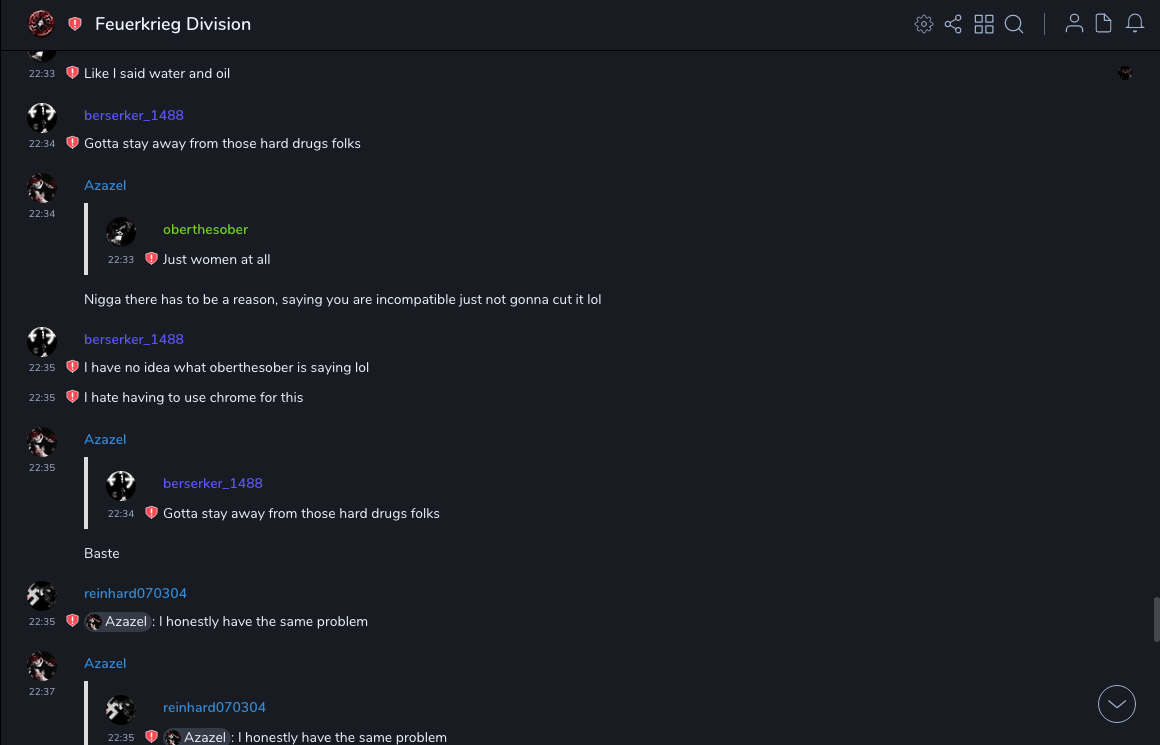This screenshot has height=745, width=1160.
Task: Click shield icon beside 'I hate having to use chrome'
Action: point(72,397)
